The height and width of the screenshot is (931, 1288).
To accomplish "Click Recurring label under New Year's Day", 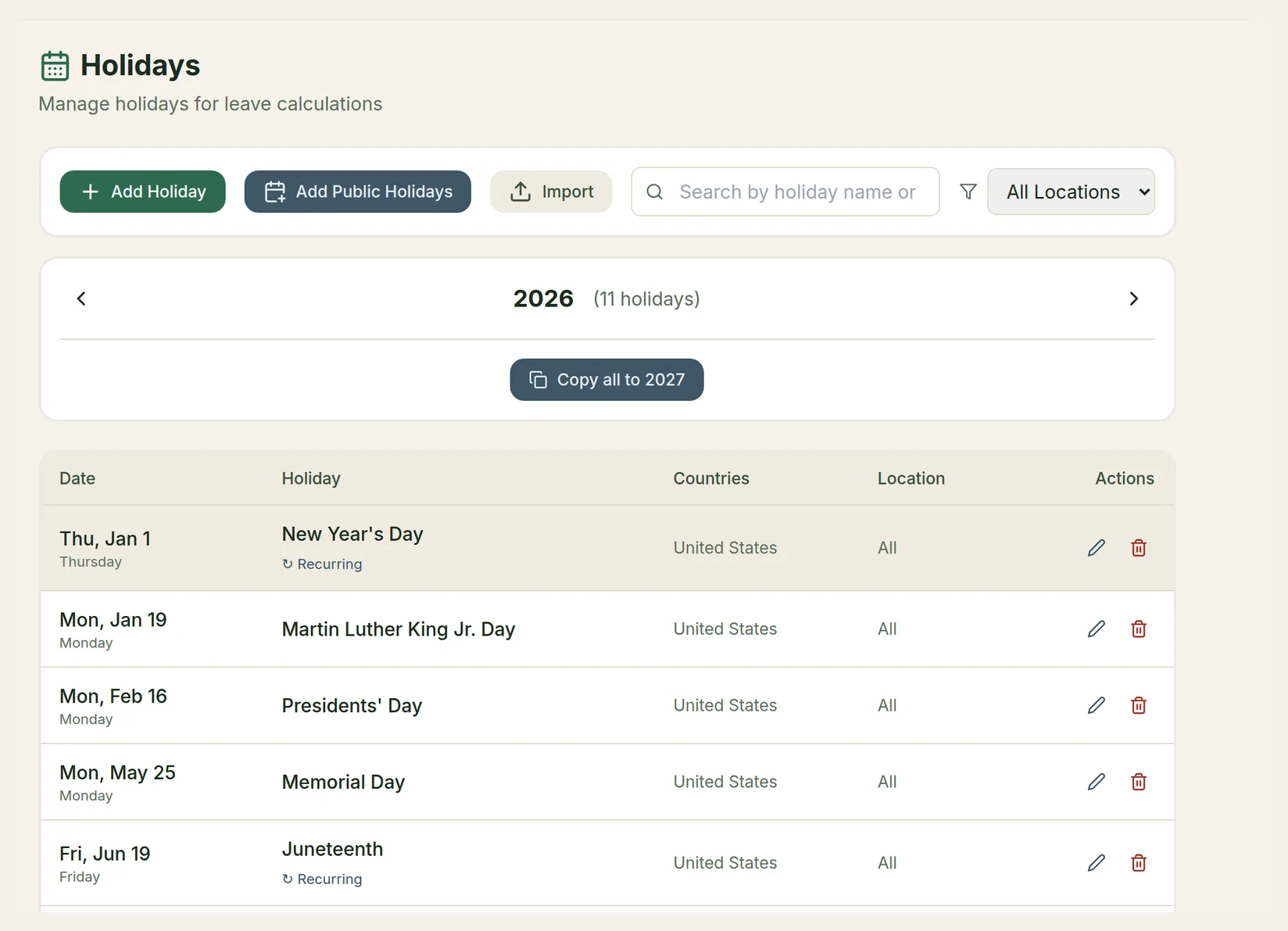I will 322,564.
